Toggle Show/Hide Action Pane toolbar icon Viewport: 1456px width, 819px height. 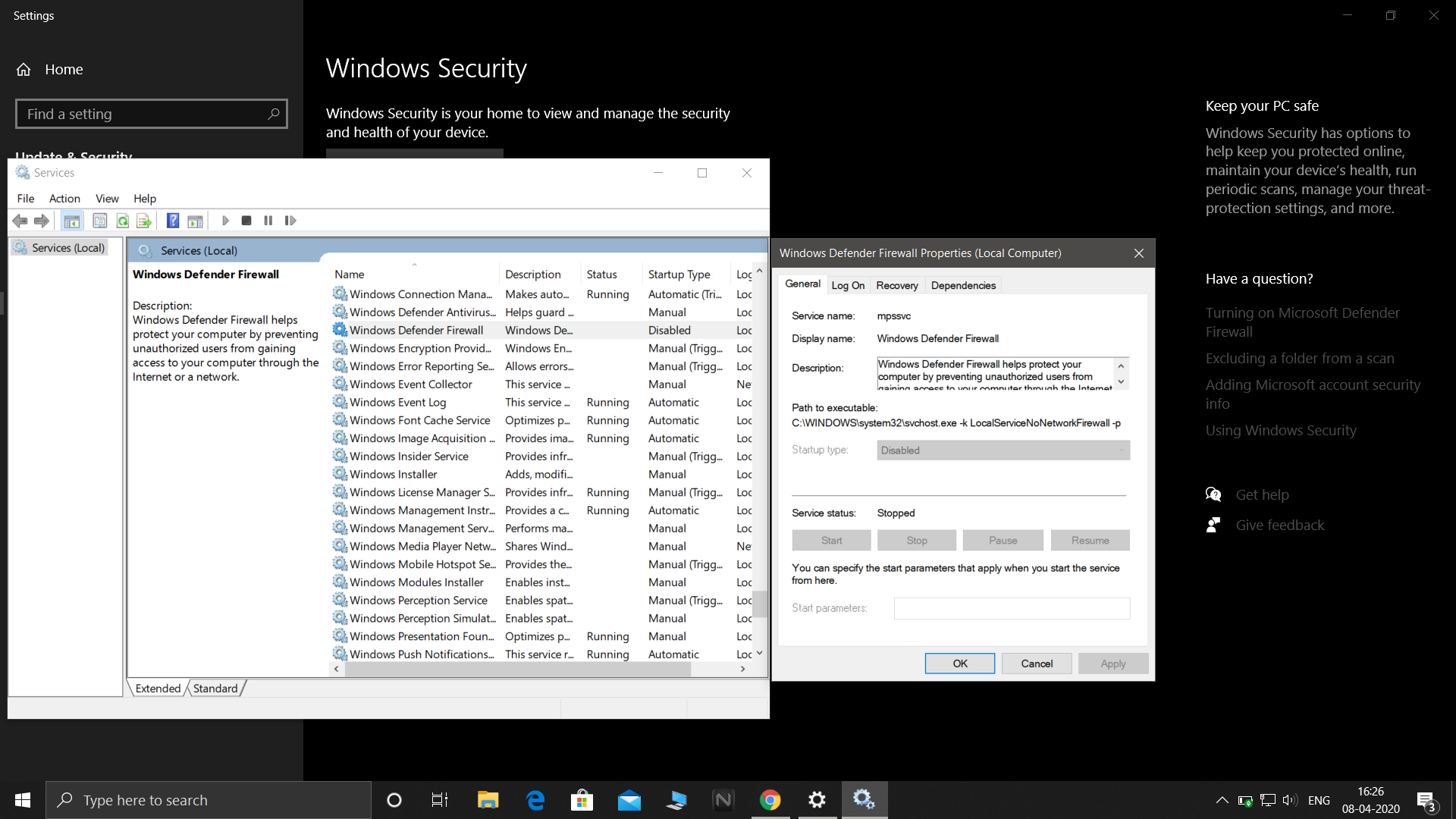tap(196, 221)
